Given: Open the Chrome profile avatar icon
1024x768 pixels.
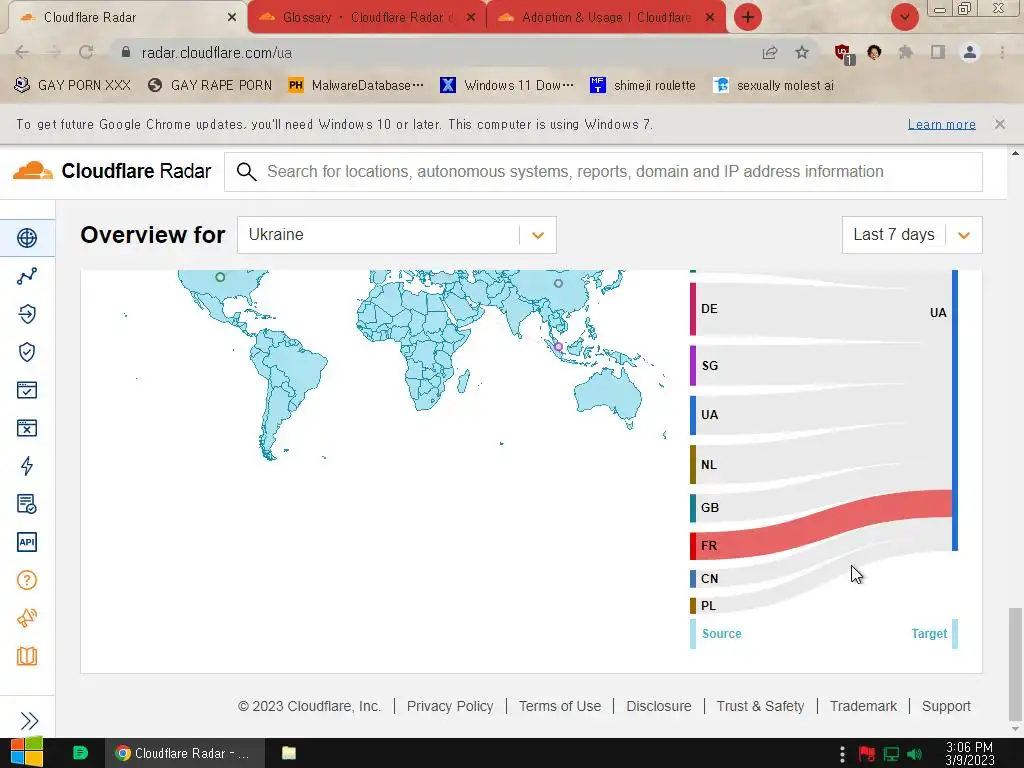Looking at the screenshot, I should point(970,52).
